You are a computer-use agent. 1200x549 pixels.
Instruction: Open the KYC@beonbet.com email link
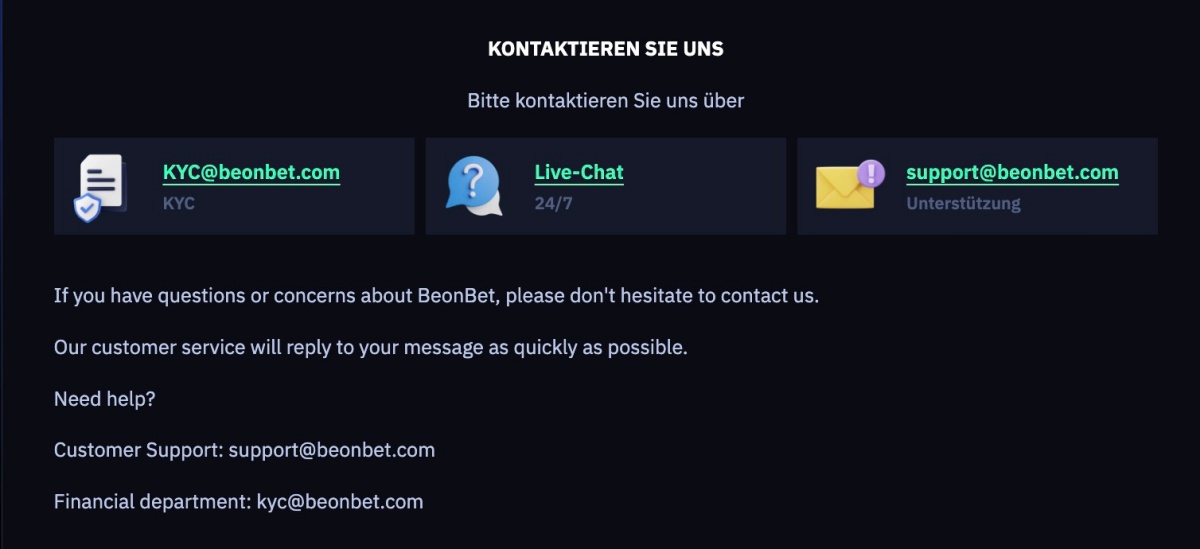tap(251, 172)
